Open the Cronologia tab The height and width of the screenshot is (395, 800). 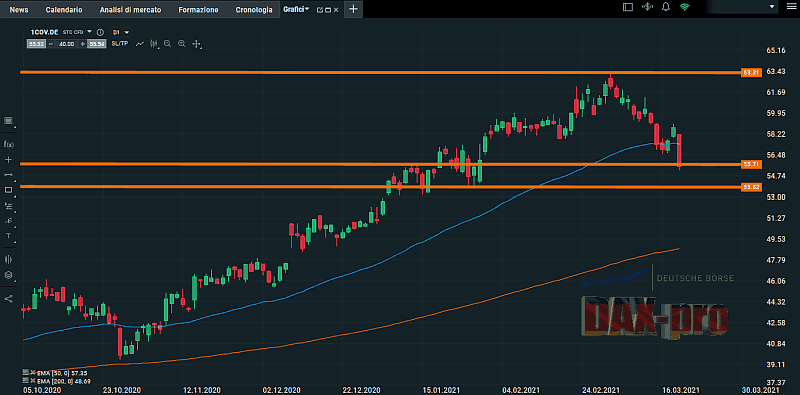[x=254, y=10]
